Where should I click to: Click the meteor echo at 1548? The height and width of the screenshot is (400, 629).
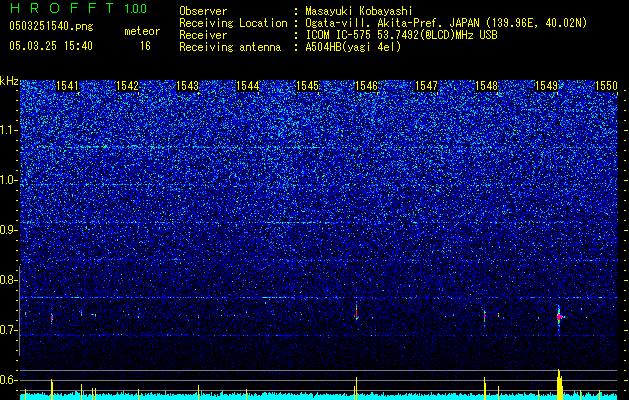485,316
